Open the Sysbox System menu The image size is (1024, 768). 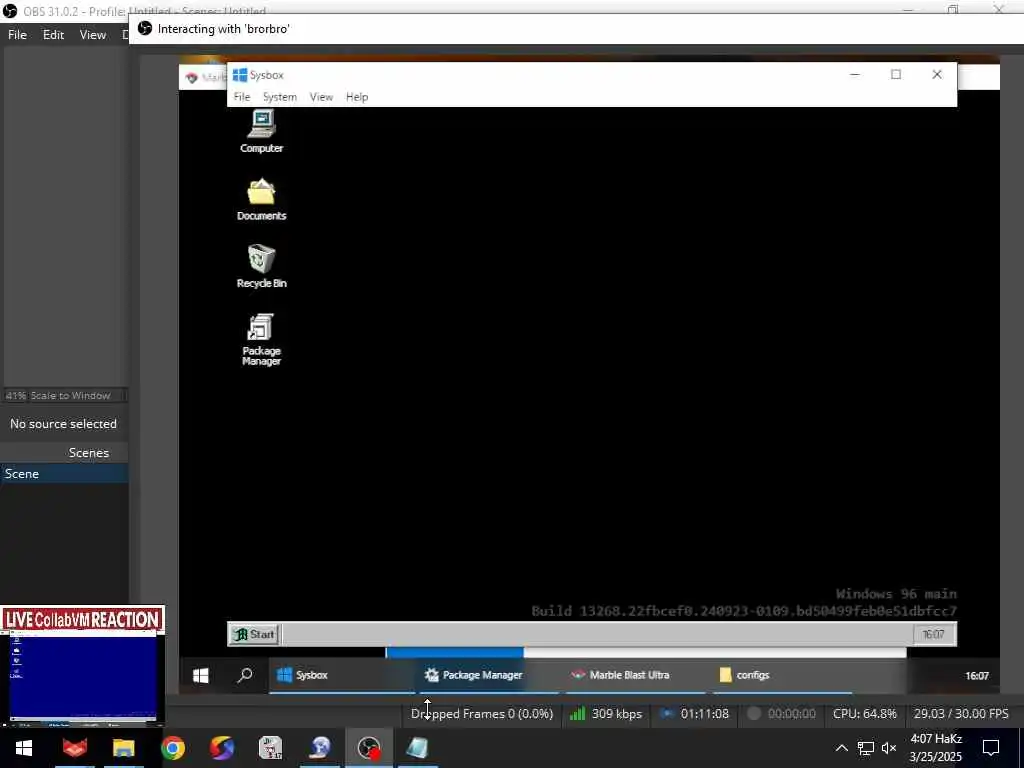[x=280, y=97]
